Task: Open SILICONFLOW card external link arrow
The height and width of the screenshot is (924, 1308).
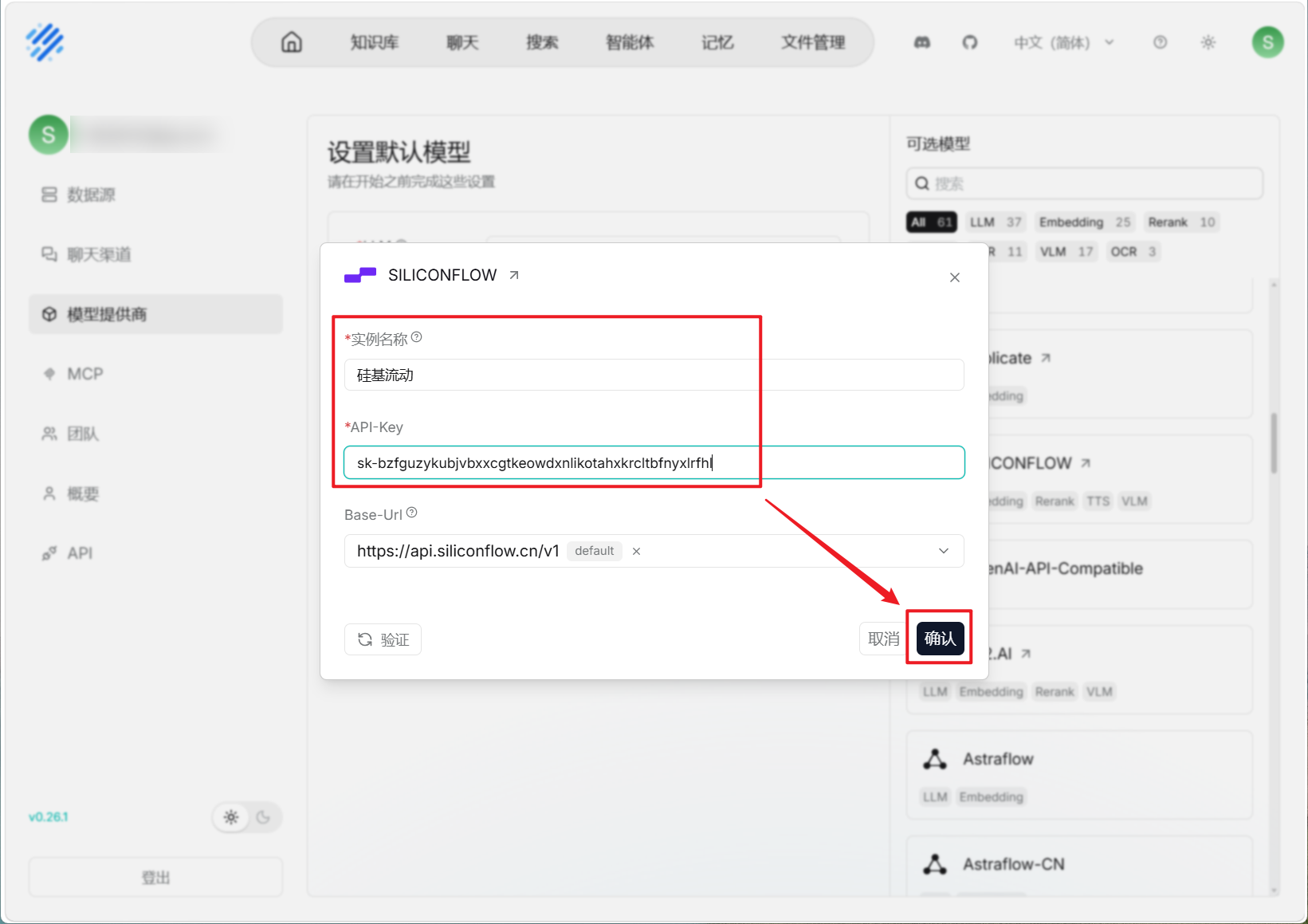Action: tap(1086, 463)
